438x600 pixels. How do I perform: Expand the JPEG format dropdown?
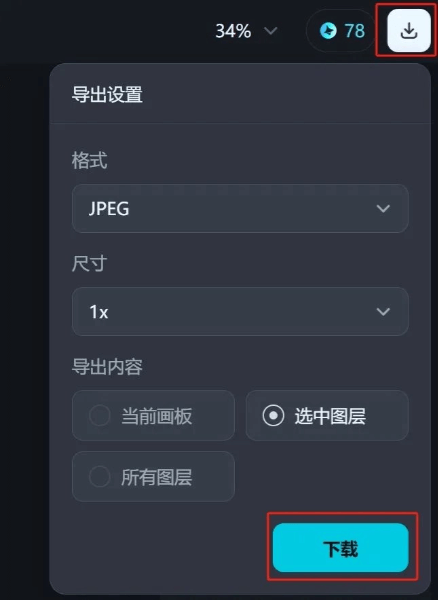[x=240, y=209]
